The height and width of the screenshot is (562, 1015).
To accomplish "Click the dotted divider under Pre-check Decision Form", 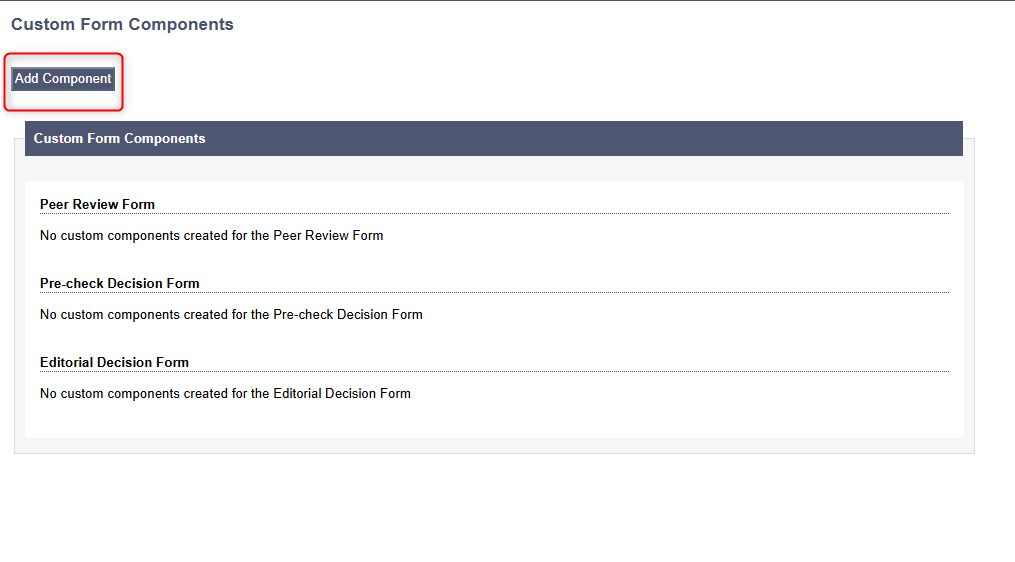I will [x=600, y=292].
